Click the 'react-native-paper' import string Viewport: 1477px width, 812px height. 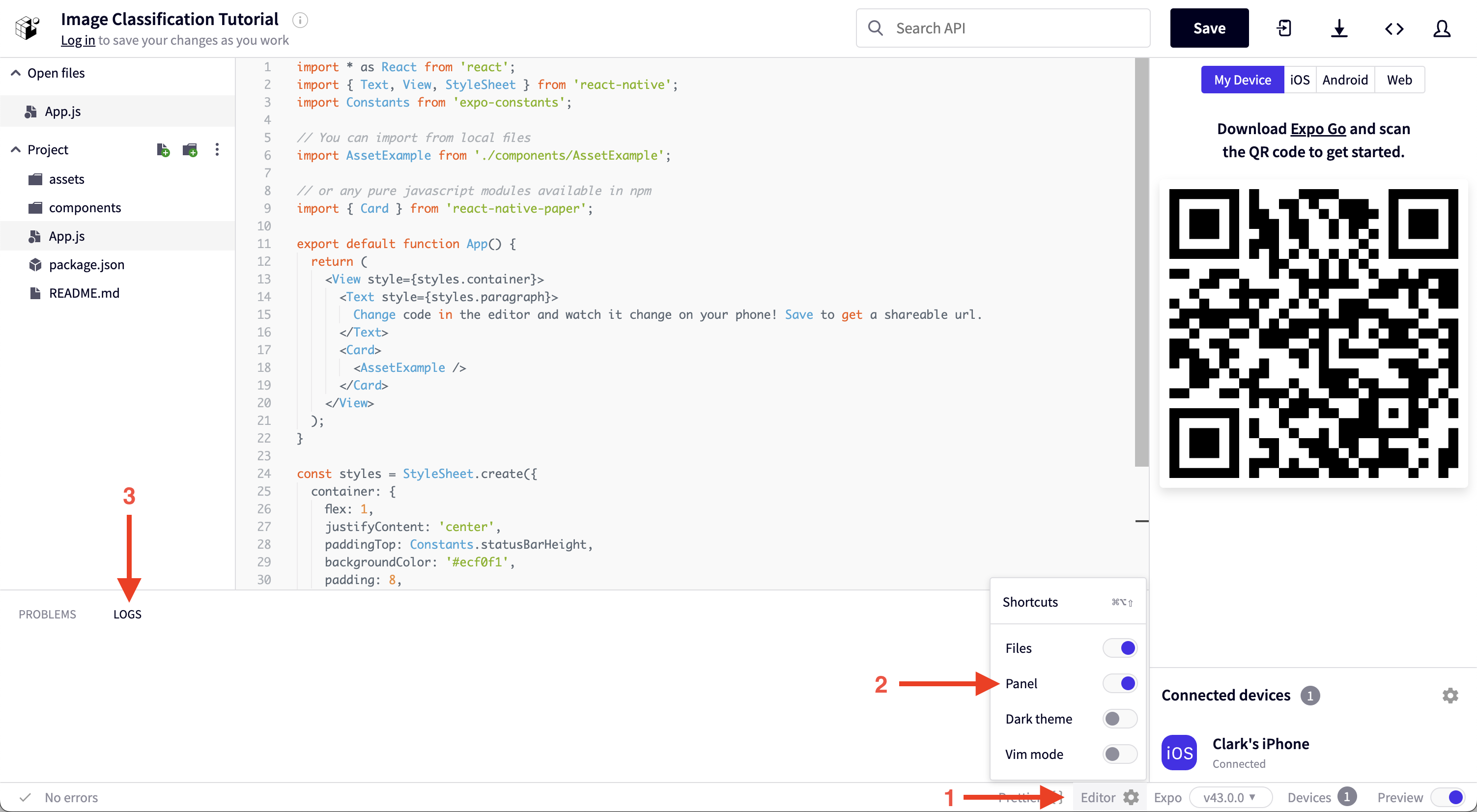515,208
